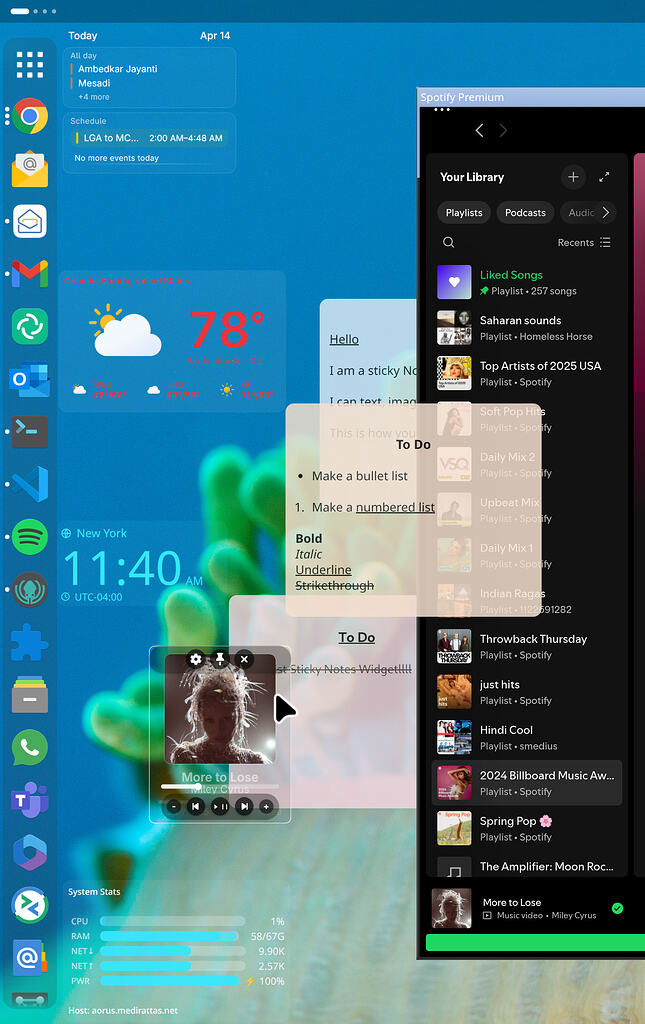
Task: Open the blue puzzle piece extensions app
Action: point(30,642)
